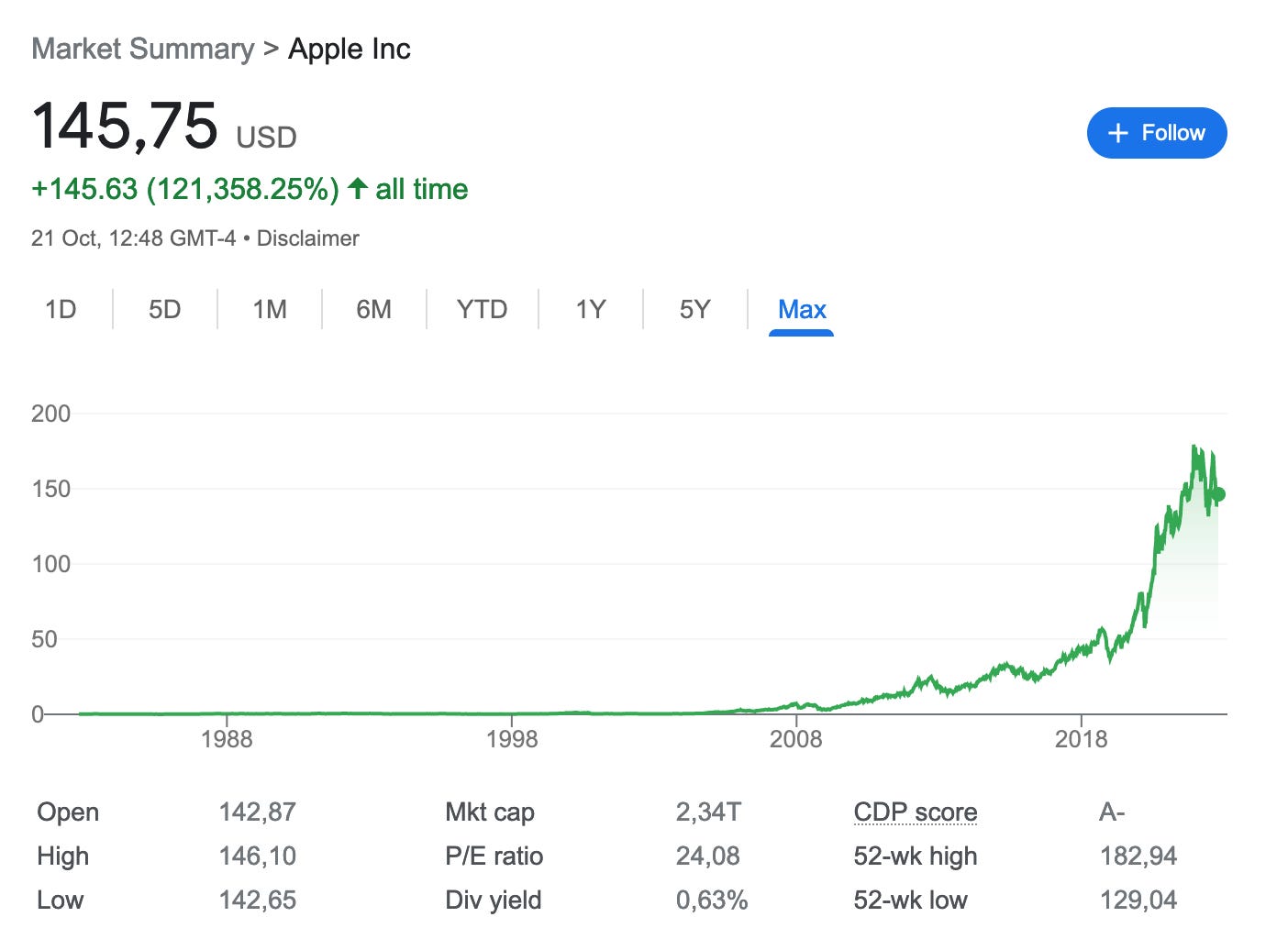
Task: Click the green current-price dot on chart
Action: pos(1218,494)
